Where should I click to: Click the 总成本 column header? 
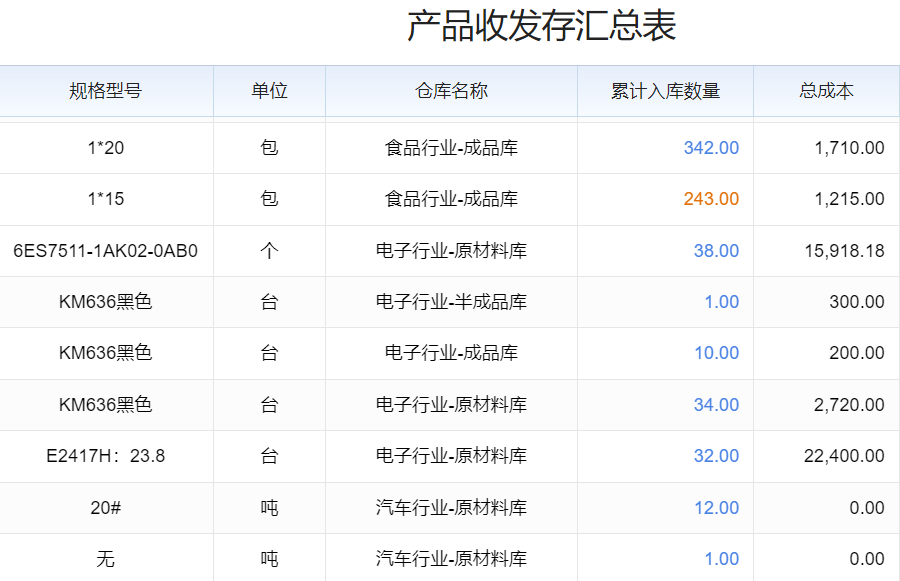[826, 91]
